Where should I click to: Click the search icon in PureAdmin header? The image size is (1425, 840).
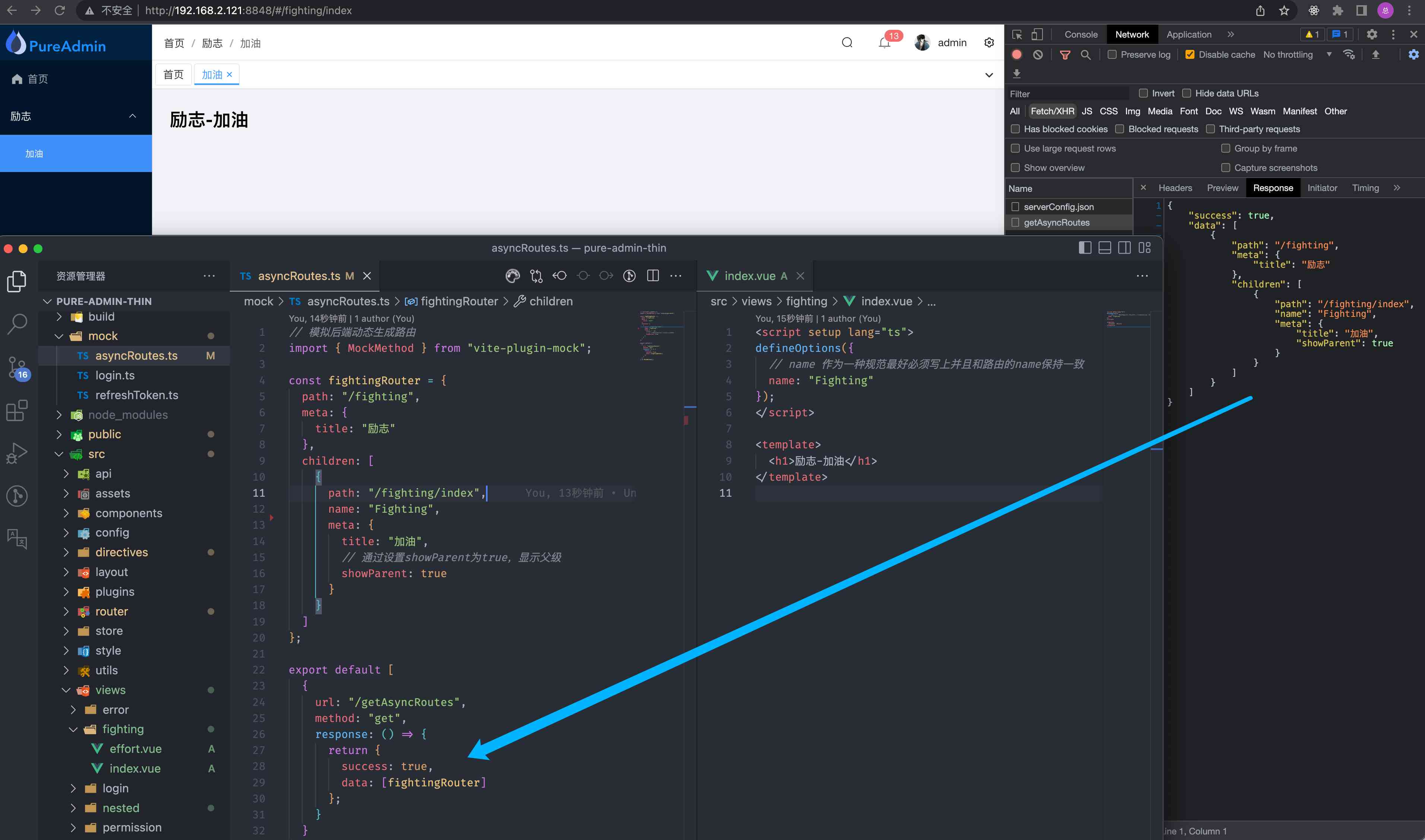[848, 43]
